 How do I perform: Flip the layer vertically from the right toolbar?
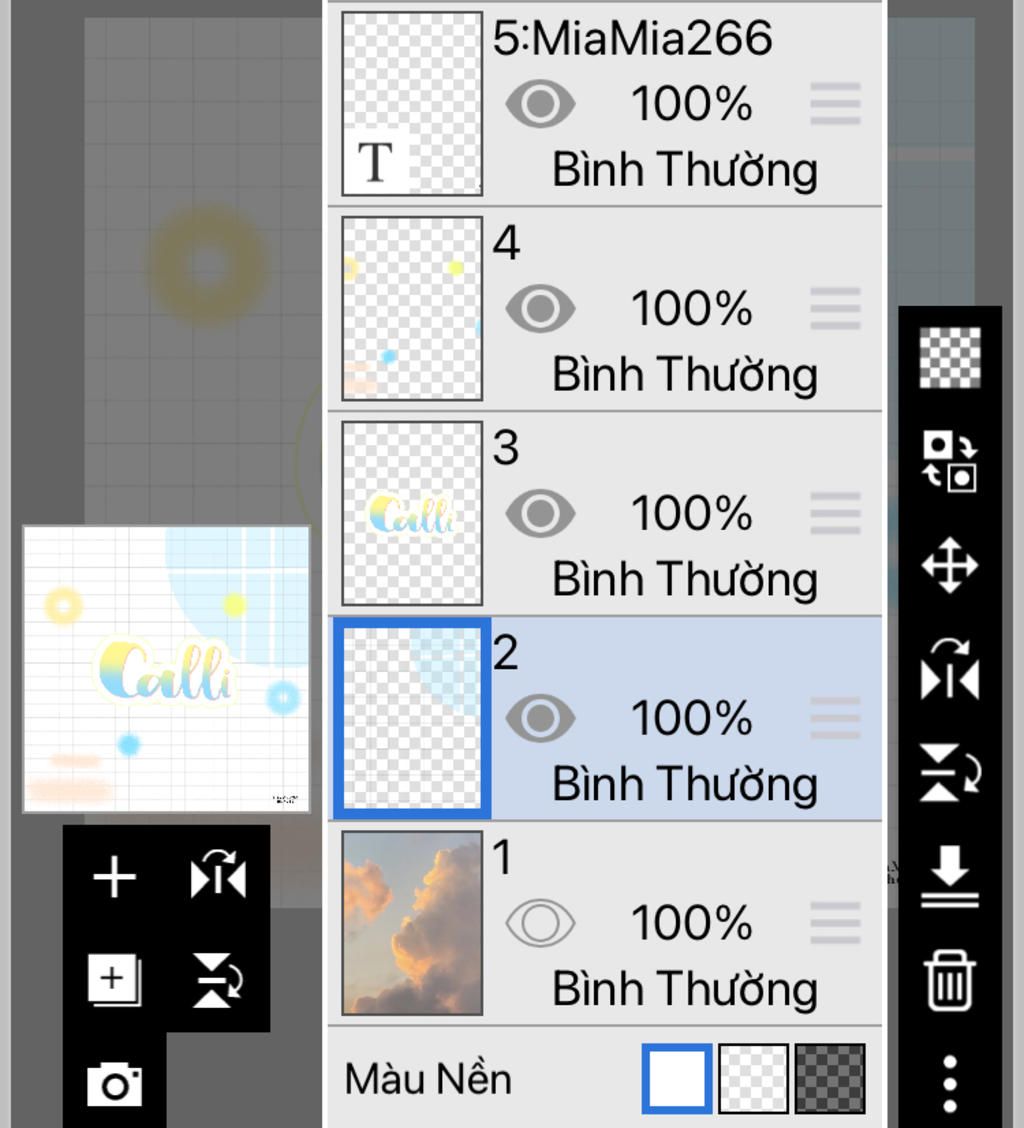[x=950, y=773]
